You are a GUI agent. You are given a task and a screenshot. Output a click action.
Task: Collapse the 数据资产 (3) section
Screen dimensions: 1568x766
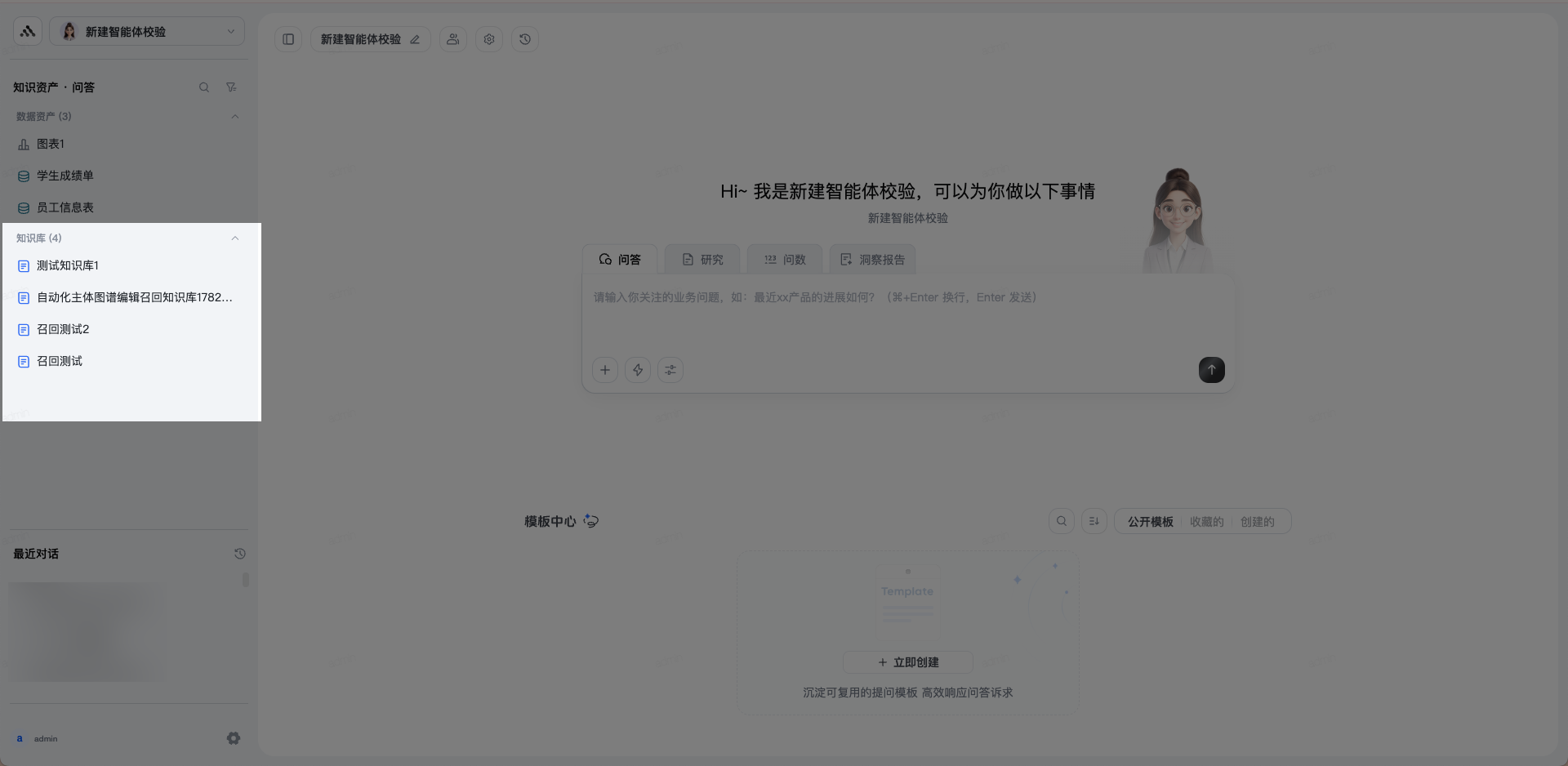tap(235, 117)
